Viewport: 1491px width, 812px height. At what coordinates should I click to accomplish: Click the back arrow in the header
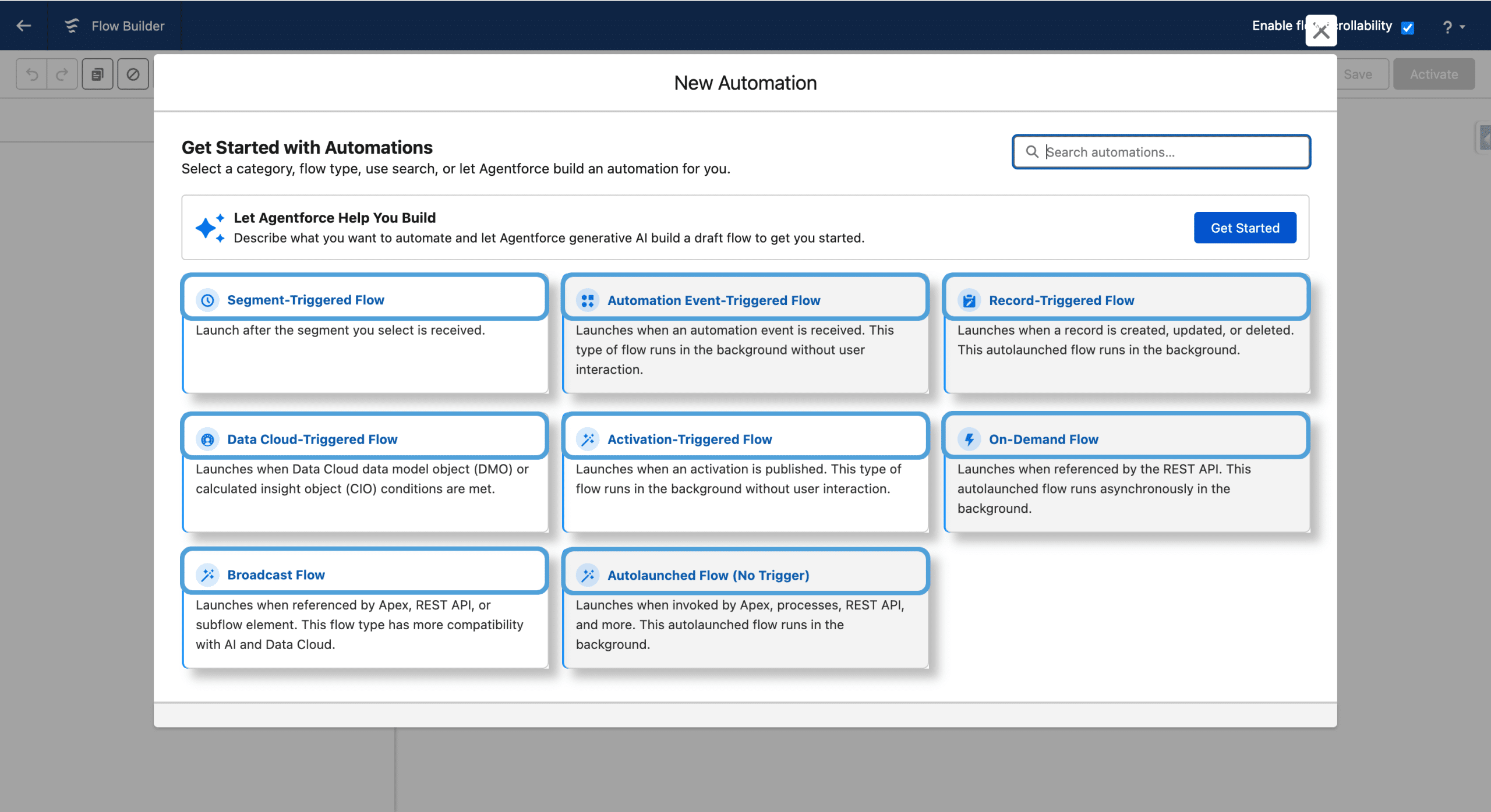tap(24, 26)
